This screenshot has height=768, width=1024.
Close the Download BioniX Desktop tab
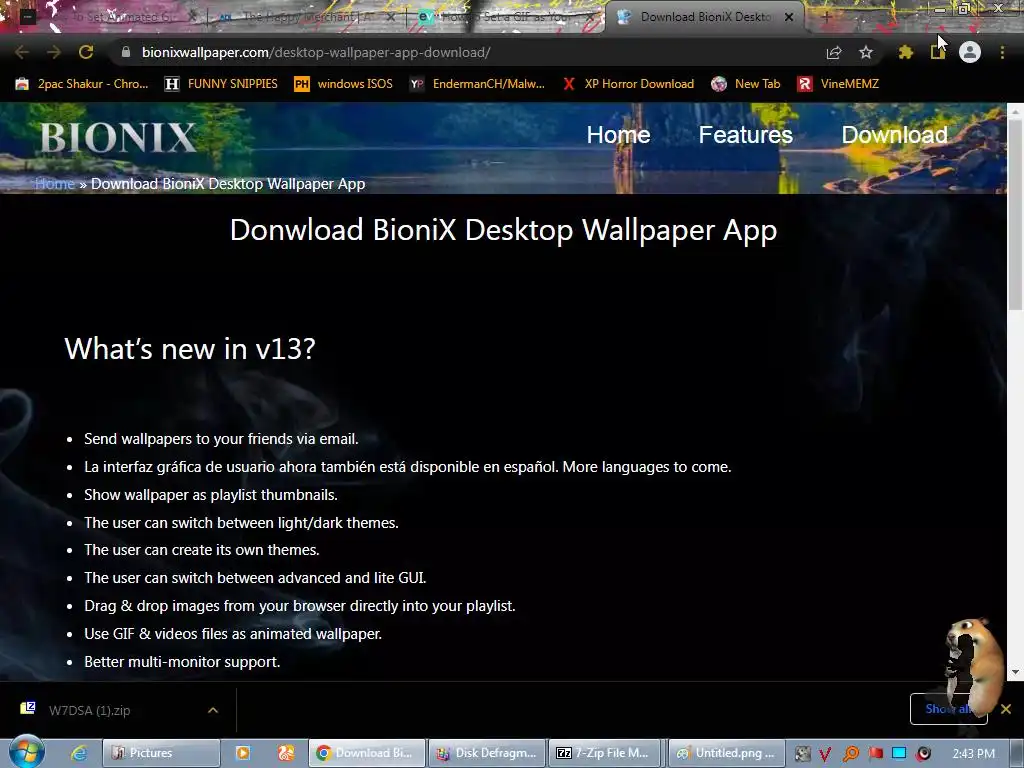[x=789, y=17]
